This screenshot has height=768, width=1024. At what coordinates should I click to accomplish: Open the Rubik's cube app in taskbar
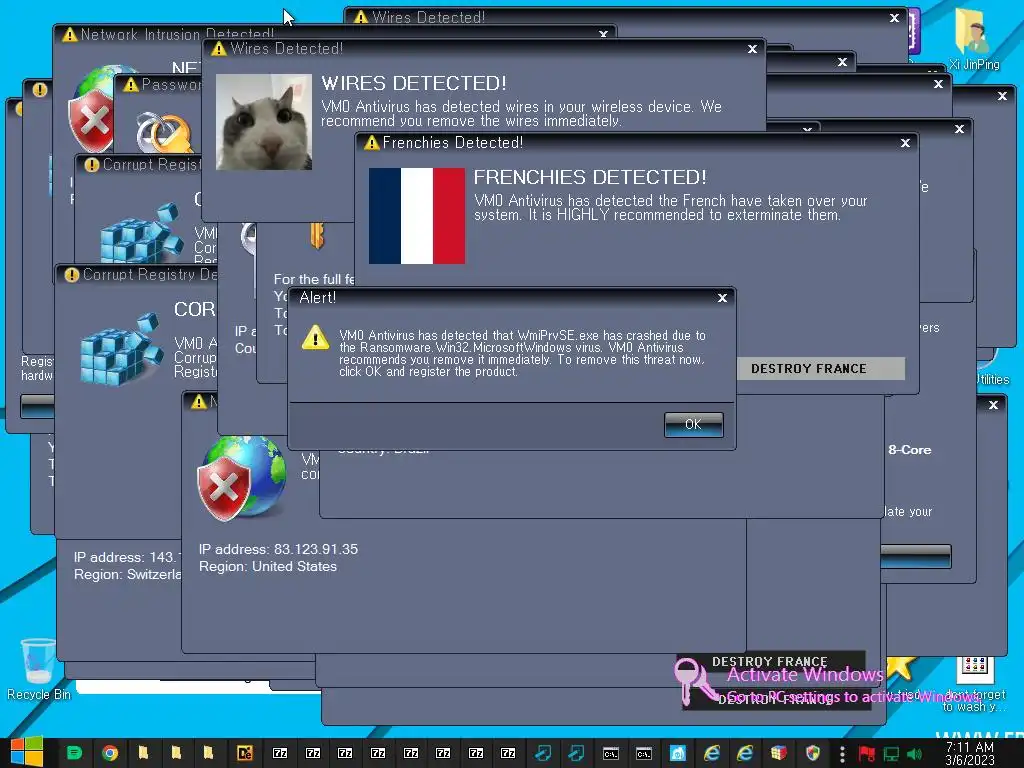pyautogui.click(x=778, y=753)
